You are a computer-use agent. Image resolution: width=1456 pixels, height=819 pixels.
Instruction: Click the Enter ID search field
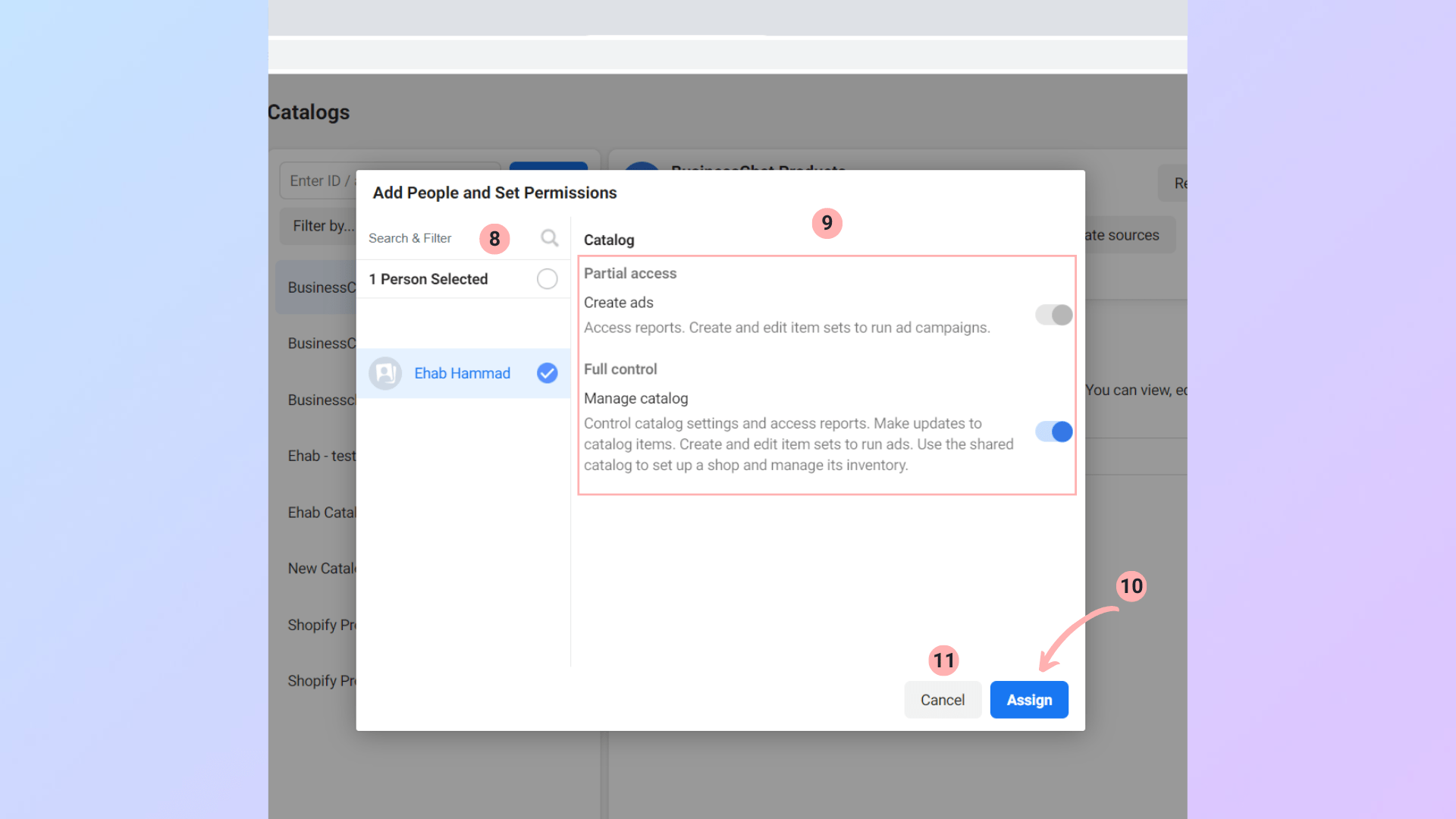click(318, 180)
